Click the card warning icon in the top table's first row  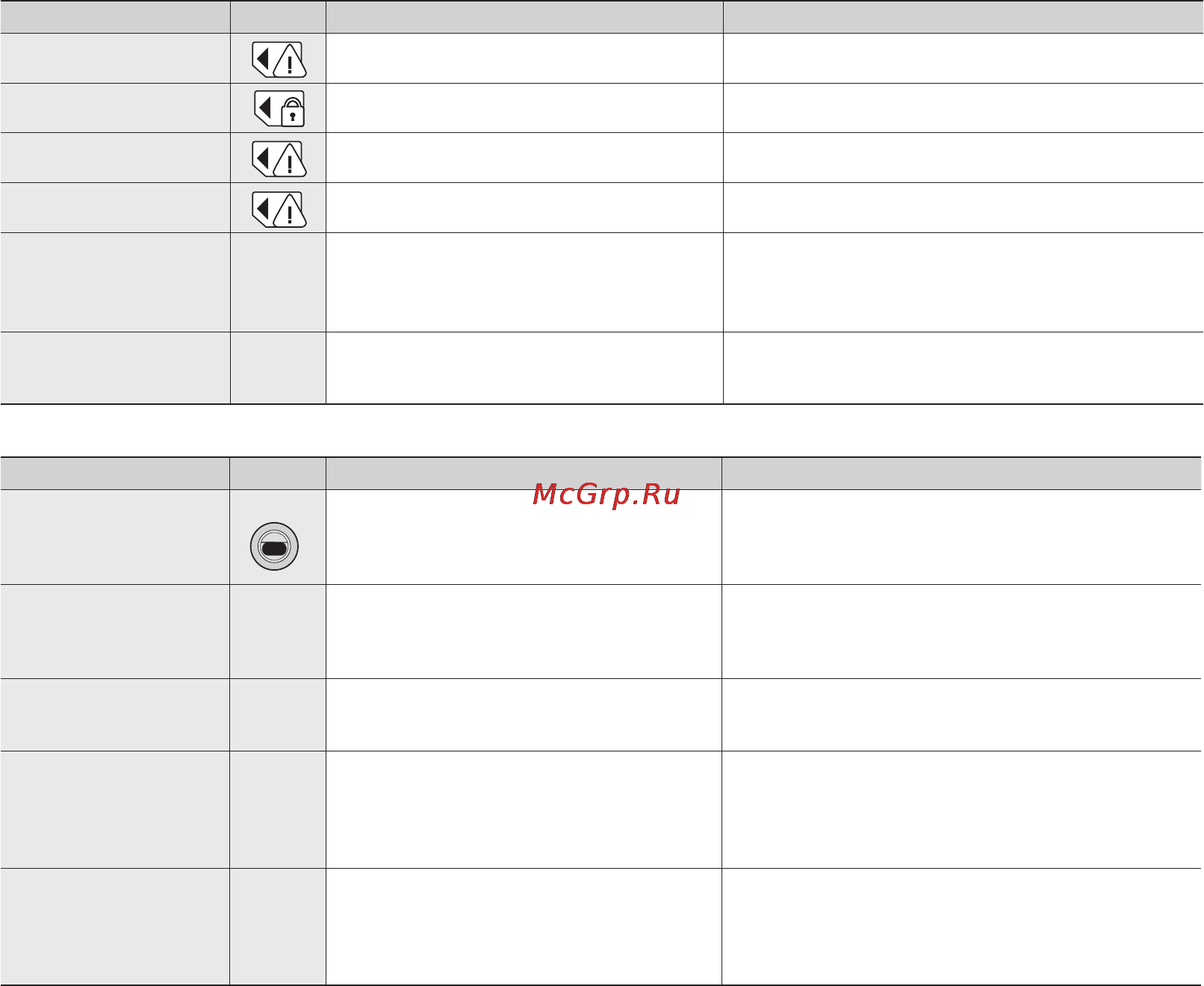tap(279, 60)
